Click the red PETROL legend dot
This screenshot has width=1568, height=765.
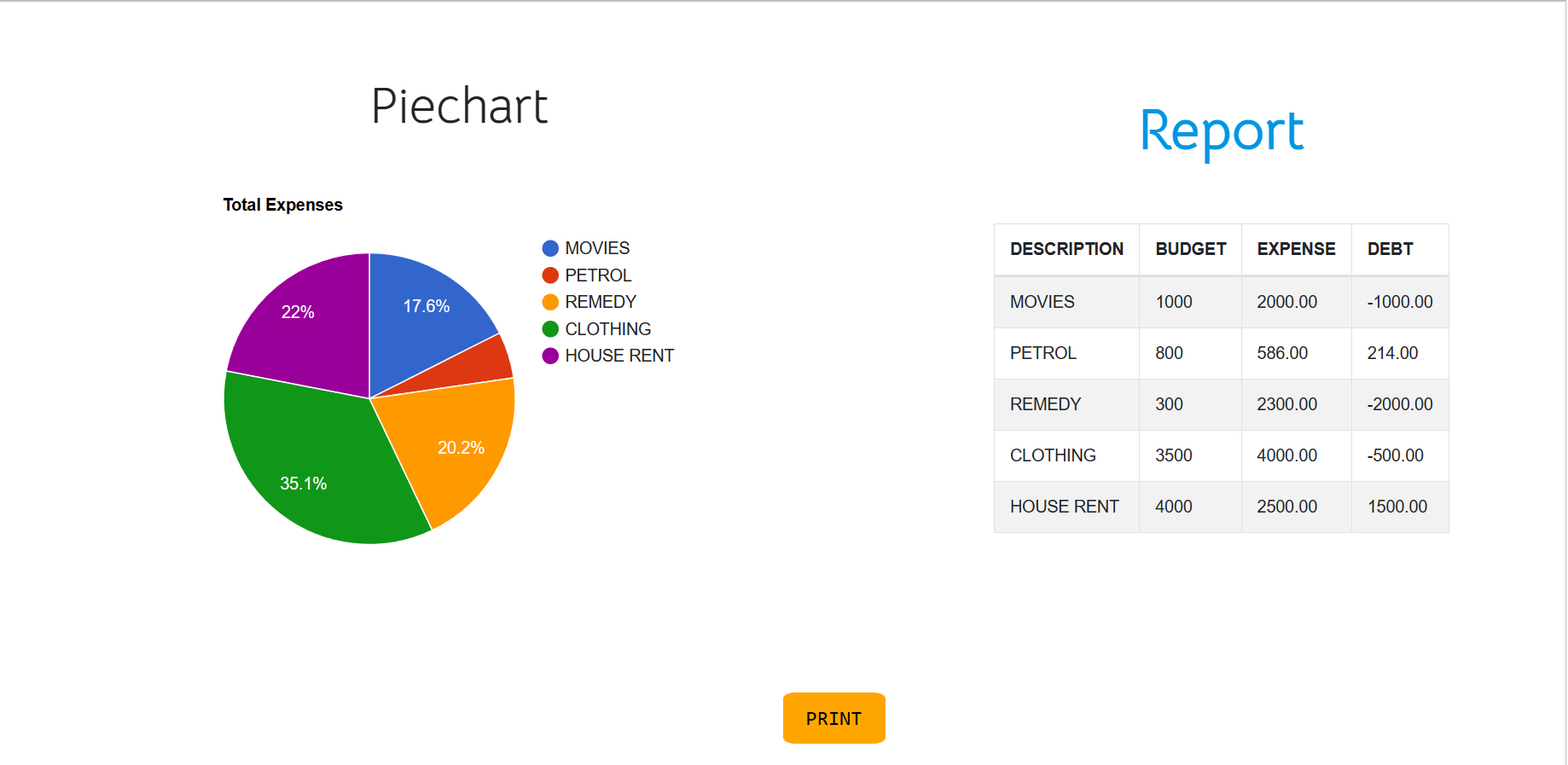click(550, 275)
